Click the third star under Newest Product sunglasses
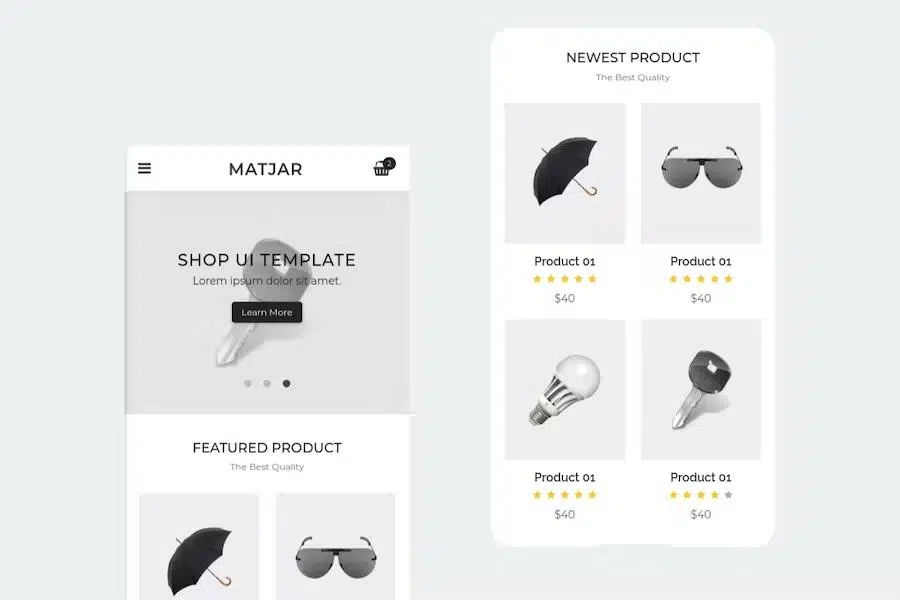The height and width of the screenshot is (600, 900). pyautogui.click(x=701, y=279)
